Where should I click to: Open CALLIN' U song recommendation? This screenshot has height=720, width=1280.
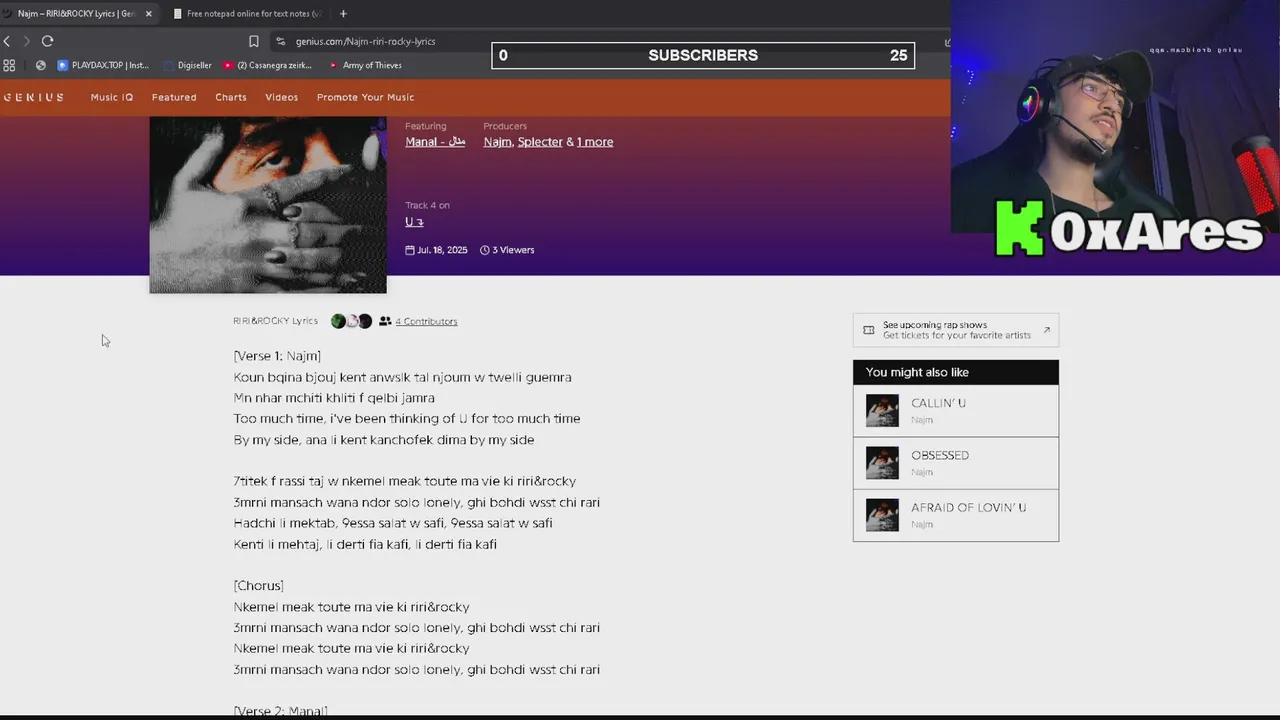click(x=956, y=411)
